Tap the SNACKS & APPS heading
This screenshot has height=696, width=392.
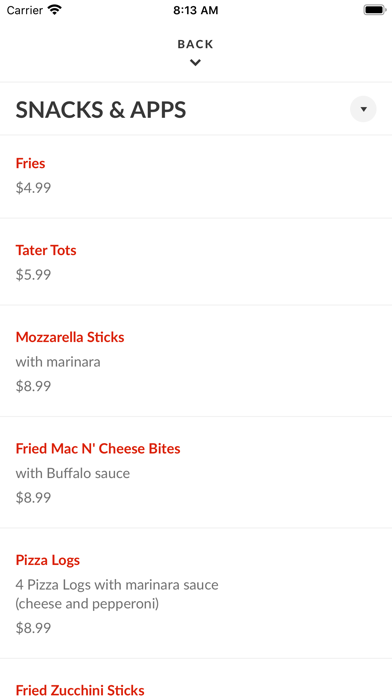tap(101, 110)
